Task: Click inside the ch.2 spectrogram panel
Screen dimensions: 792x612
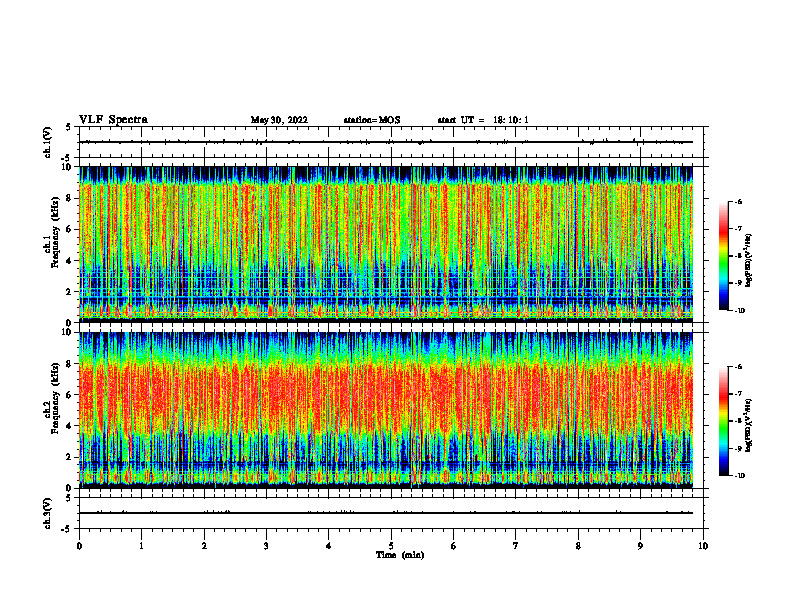Action: [x=386, y=410]
